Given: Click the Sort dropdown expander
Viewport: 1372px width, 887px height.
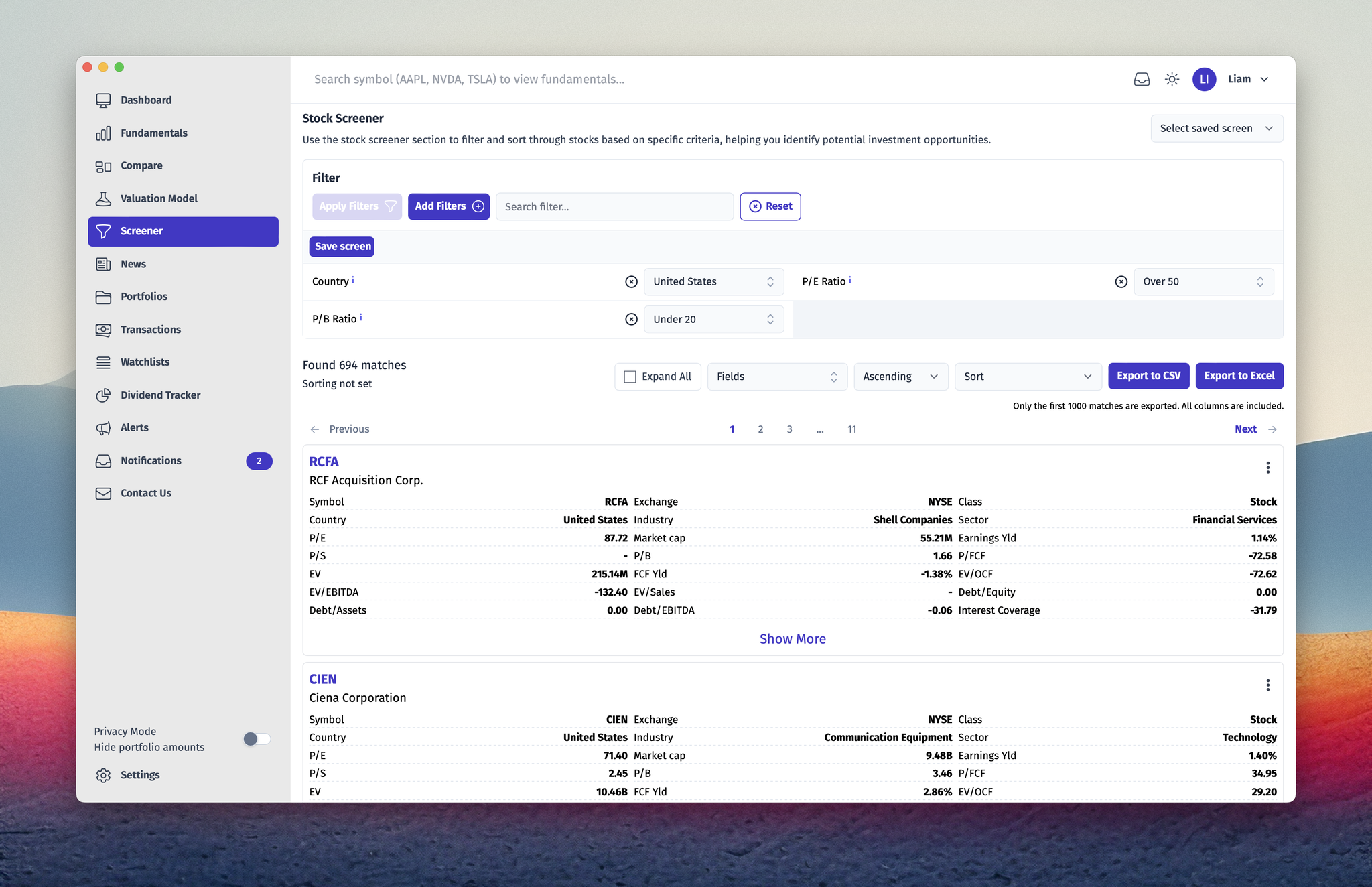Looking at the screenshot, I should [1085, 376].
